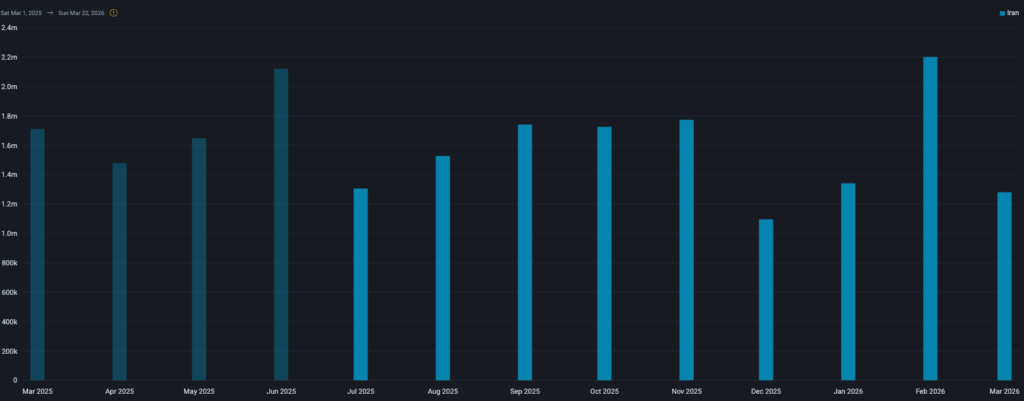The height and width of the screenshot is (401, 1024).
Task: Click the 1.4m y-axis label
Action: (x=9, y=175)
